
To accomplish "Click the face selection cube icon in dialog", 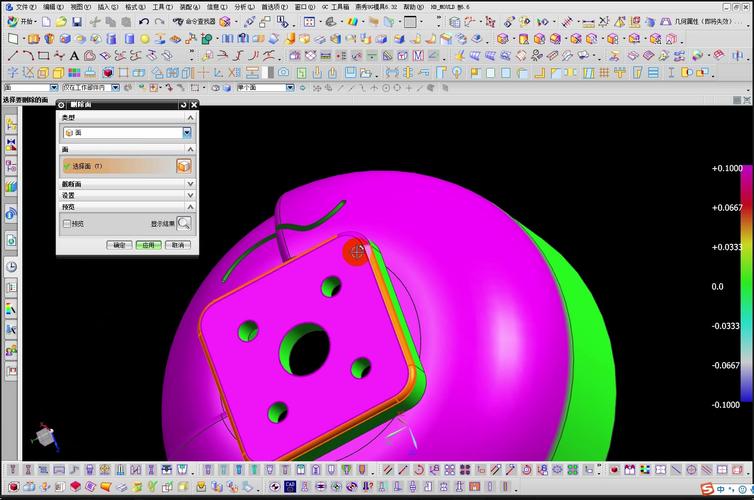I will click(184, 166).
